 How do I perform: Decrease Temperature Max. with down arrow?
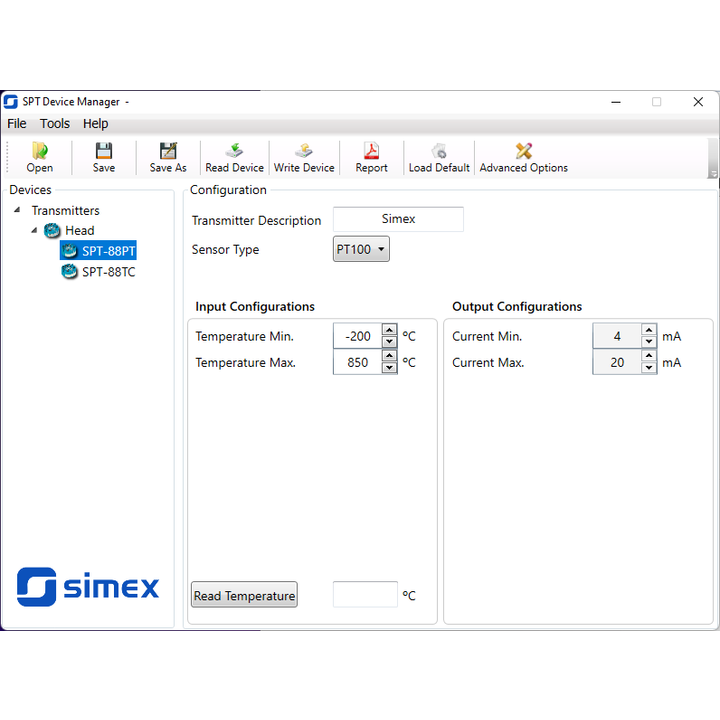pyautogui.click(x=389, y=368)
